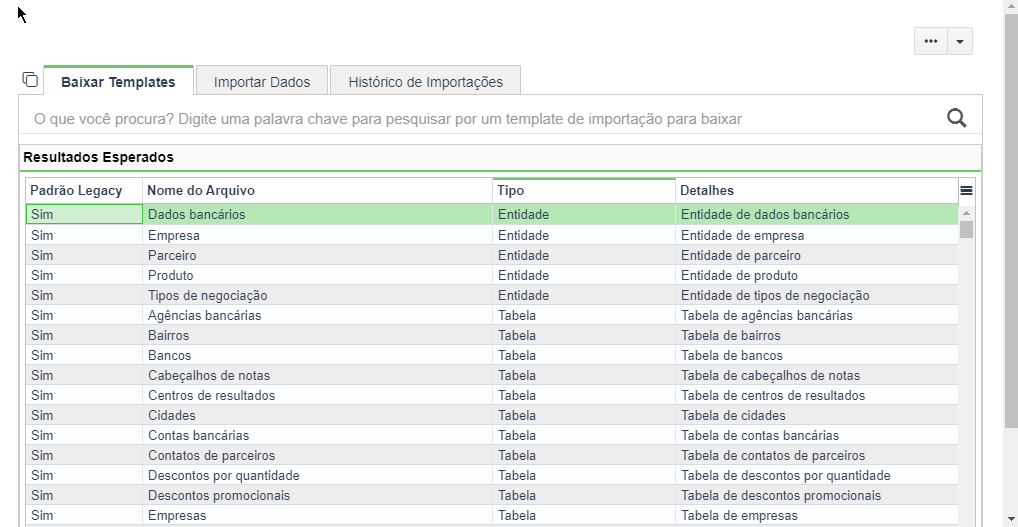Select the Descontos promocionais row
The height and width of the screenshot is (527, 1018).
[x=491, y=496]
